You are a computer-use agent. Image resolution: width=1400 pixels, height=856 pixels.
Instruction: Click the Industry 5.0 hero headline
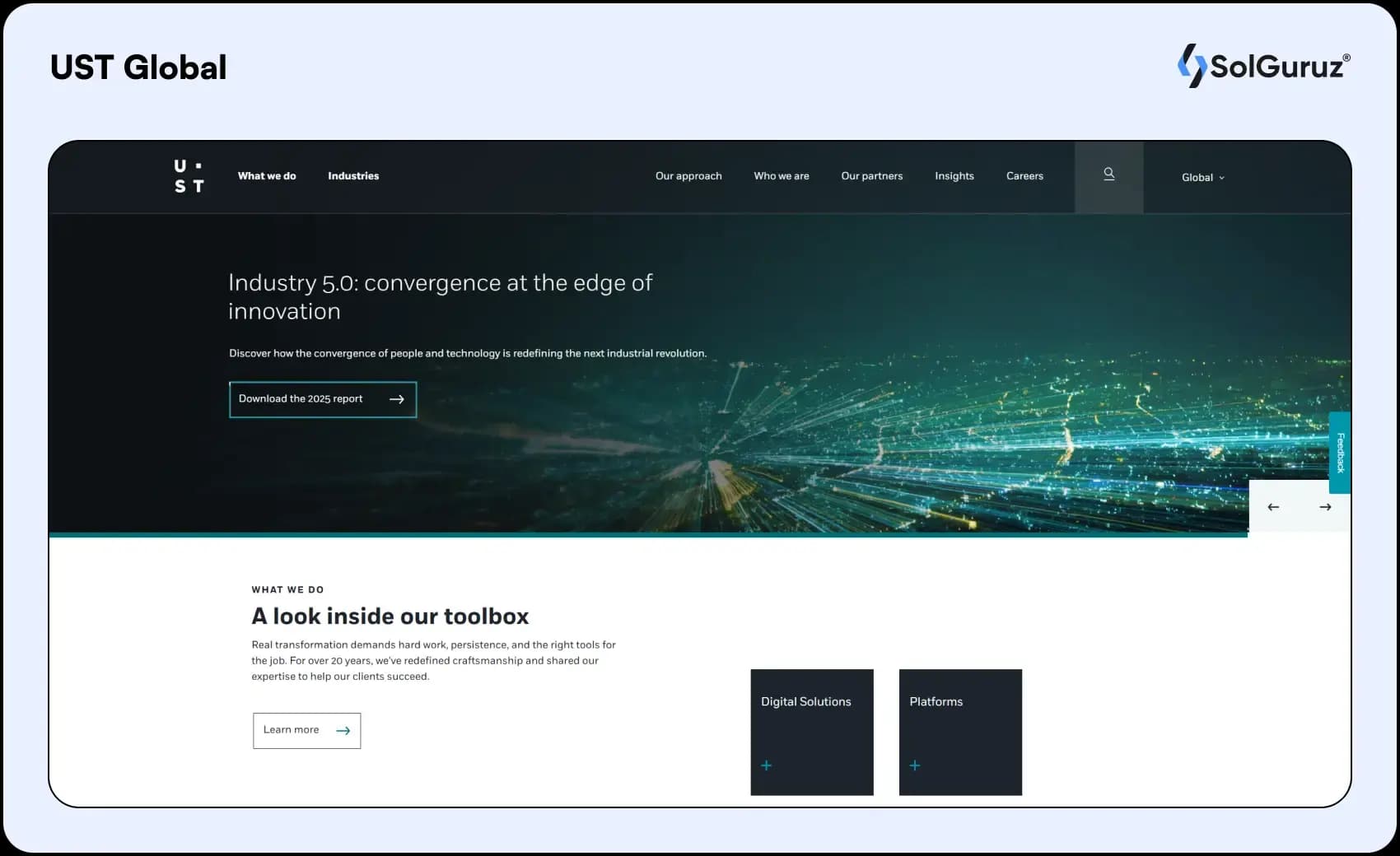tap(441, 297)
